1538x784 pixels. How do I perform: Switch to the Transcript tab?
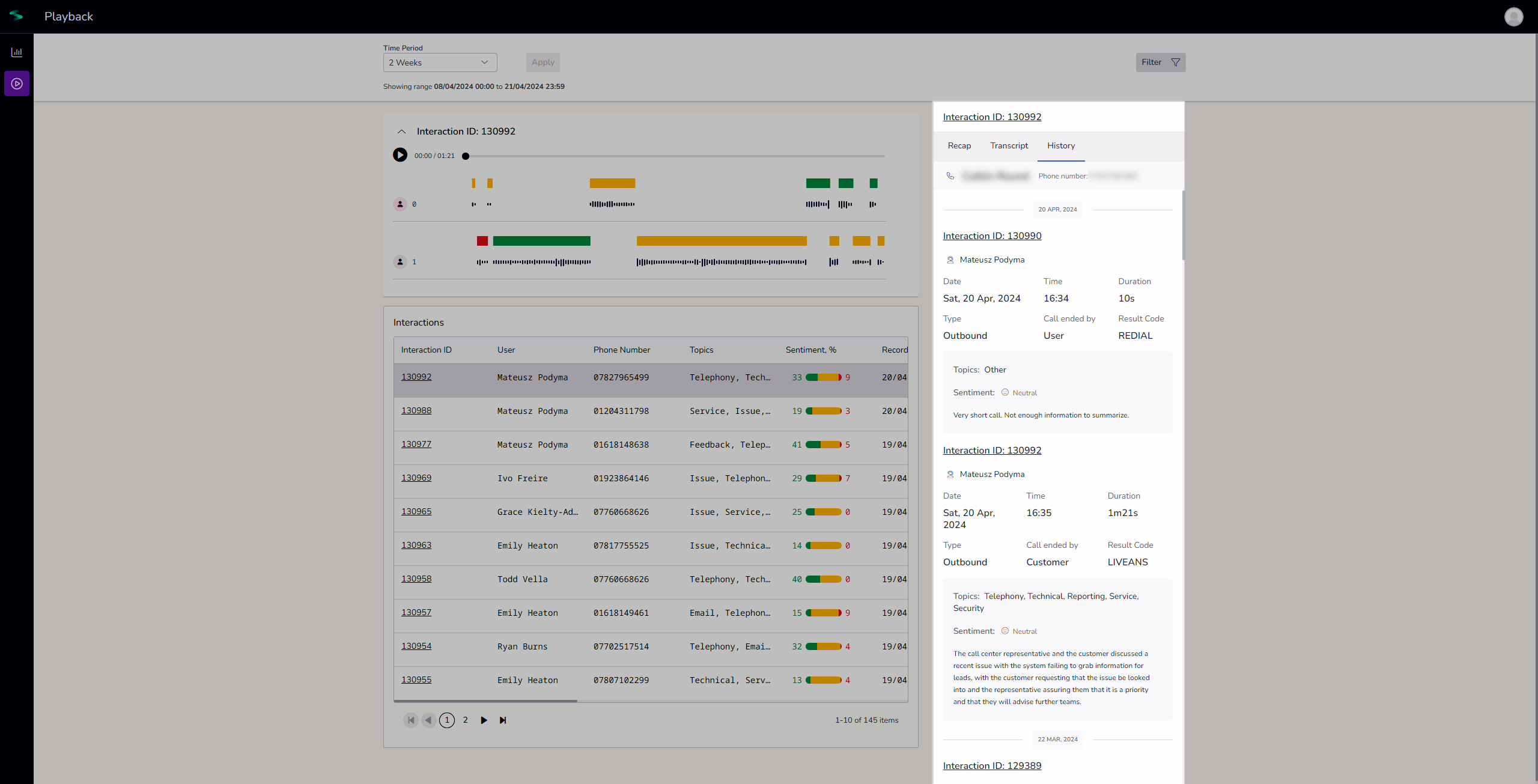(x=1009, y=146)
